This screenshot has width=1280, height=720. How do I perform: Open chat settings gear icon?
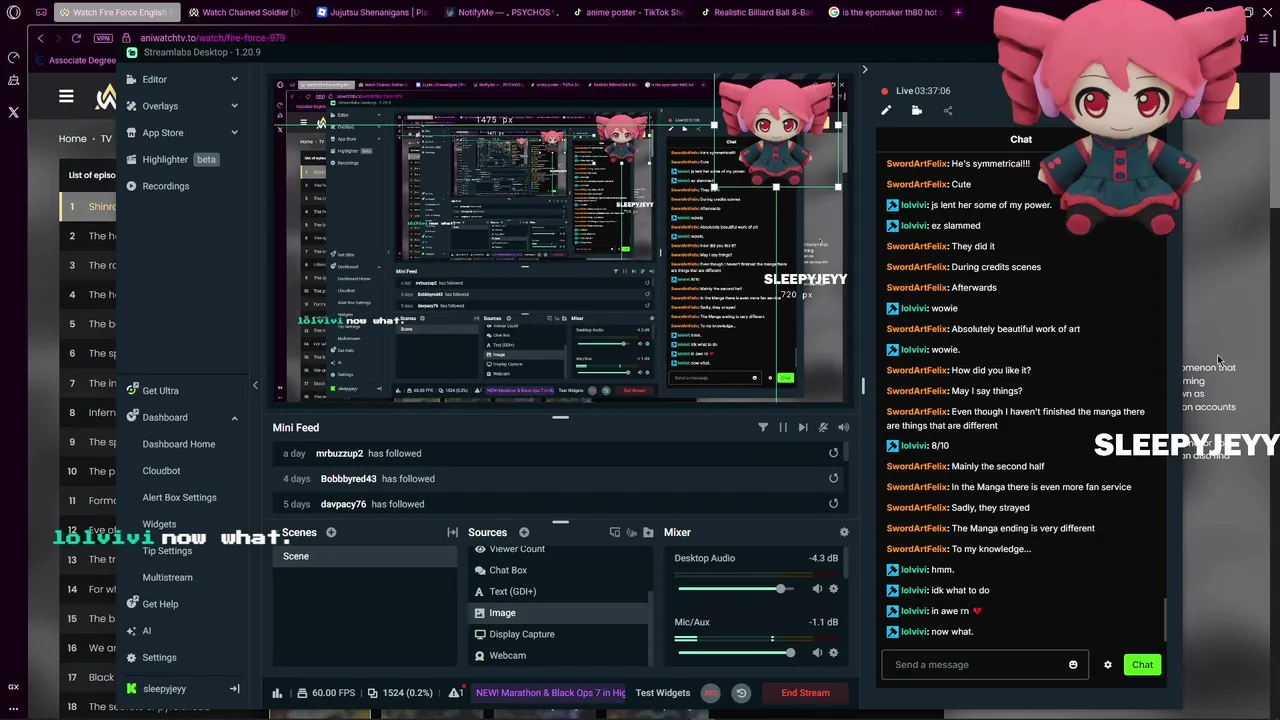(1108, 665)
